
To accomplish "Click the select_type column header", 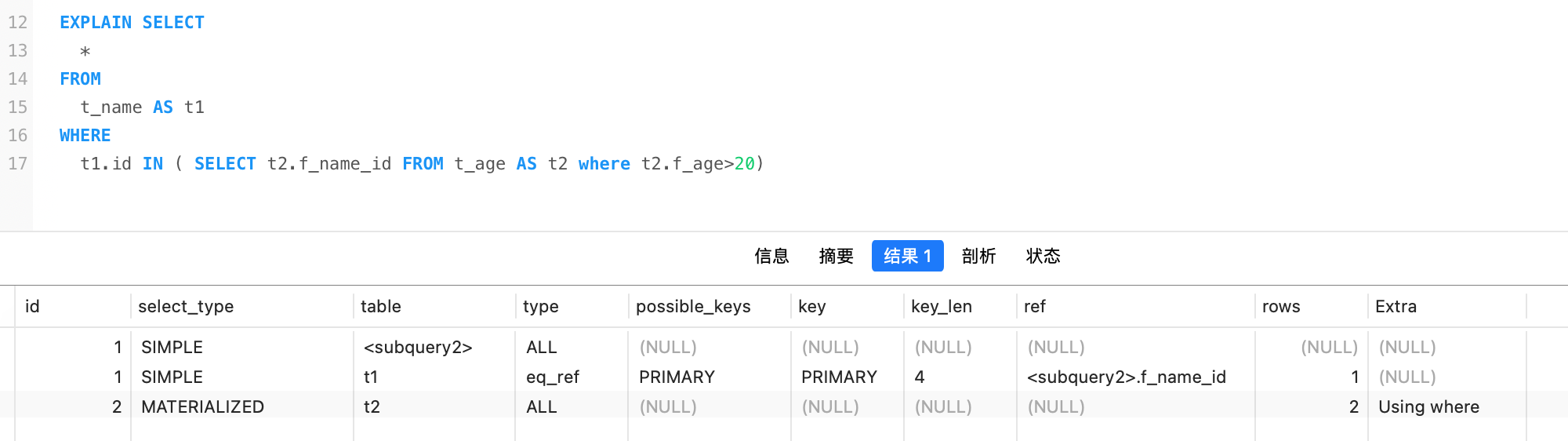I will click(186, 307).
